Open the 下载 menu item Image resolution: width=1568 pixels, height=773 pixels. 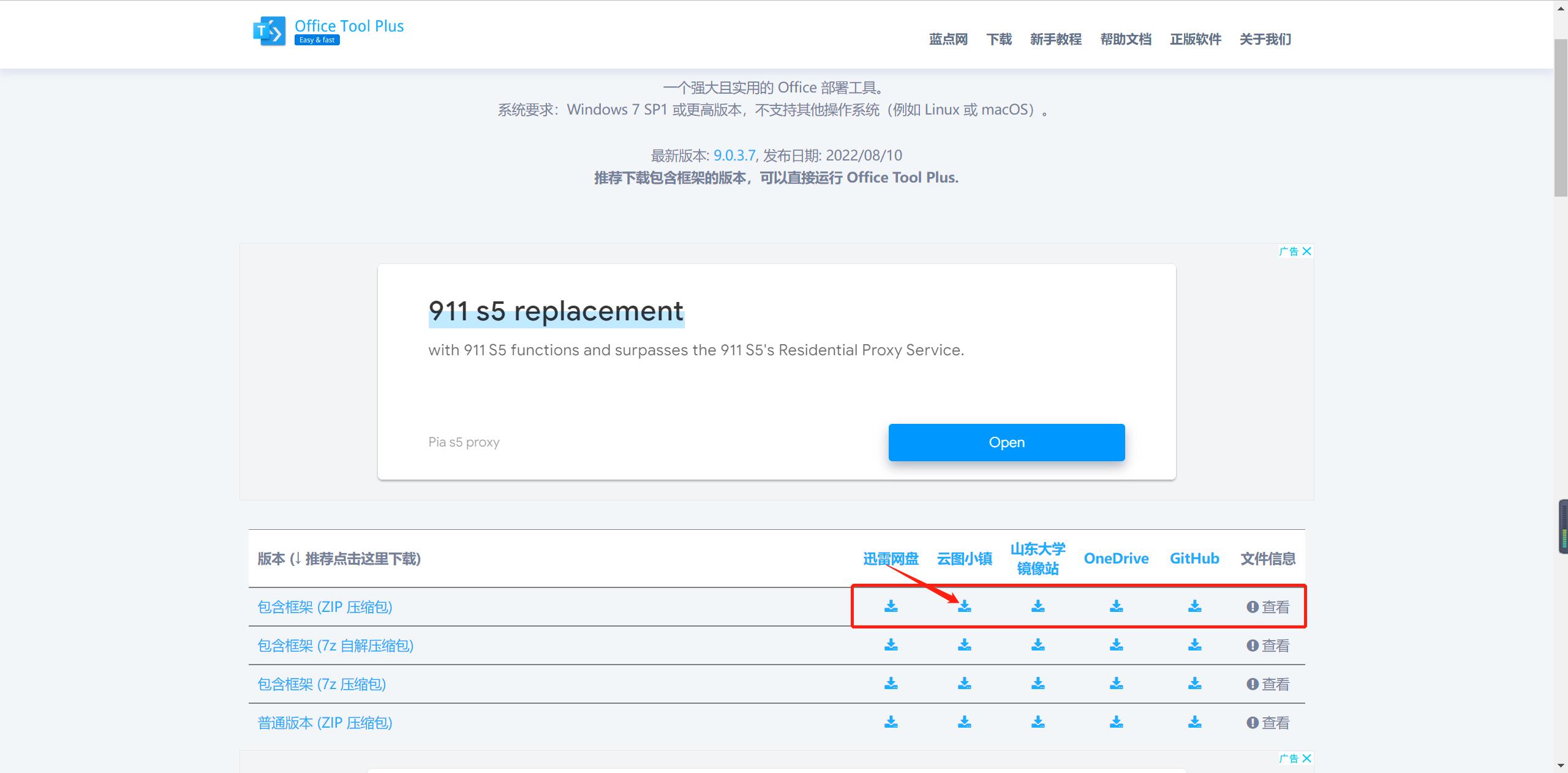click(999, 39)
